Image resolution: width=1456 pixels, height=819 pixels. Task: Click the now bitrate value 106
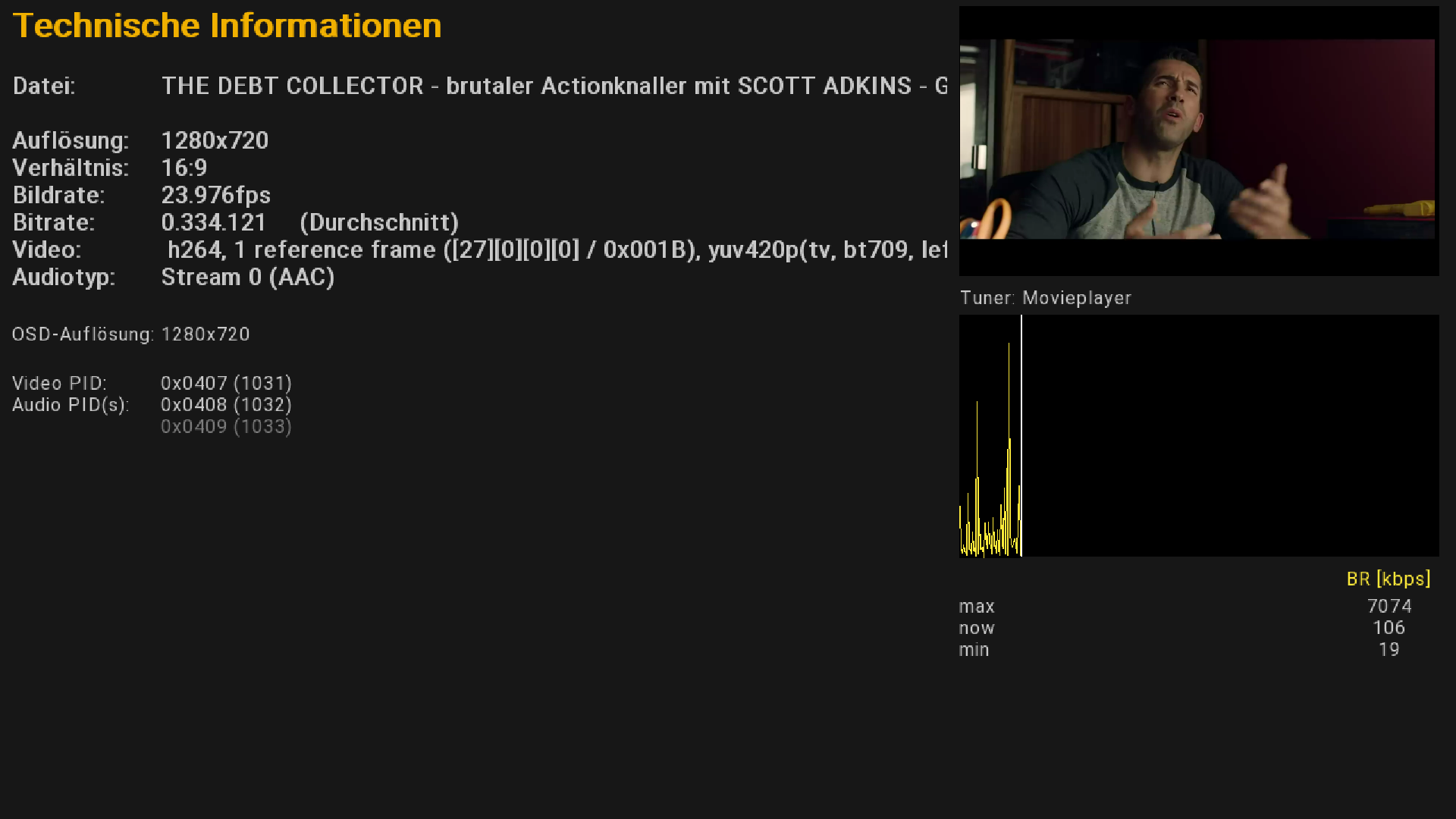tap(1389, 628)
